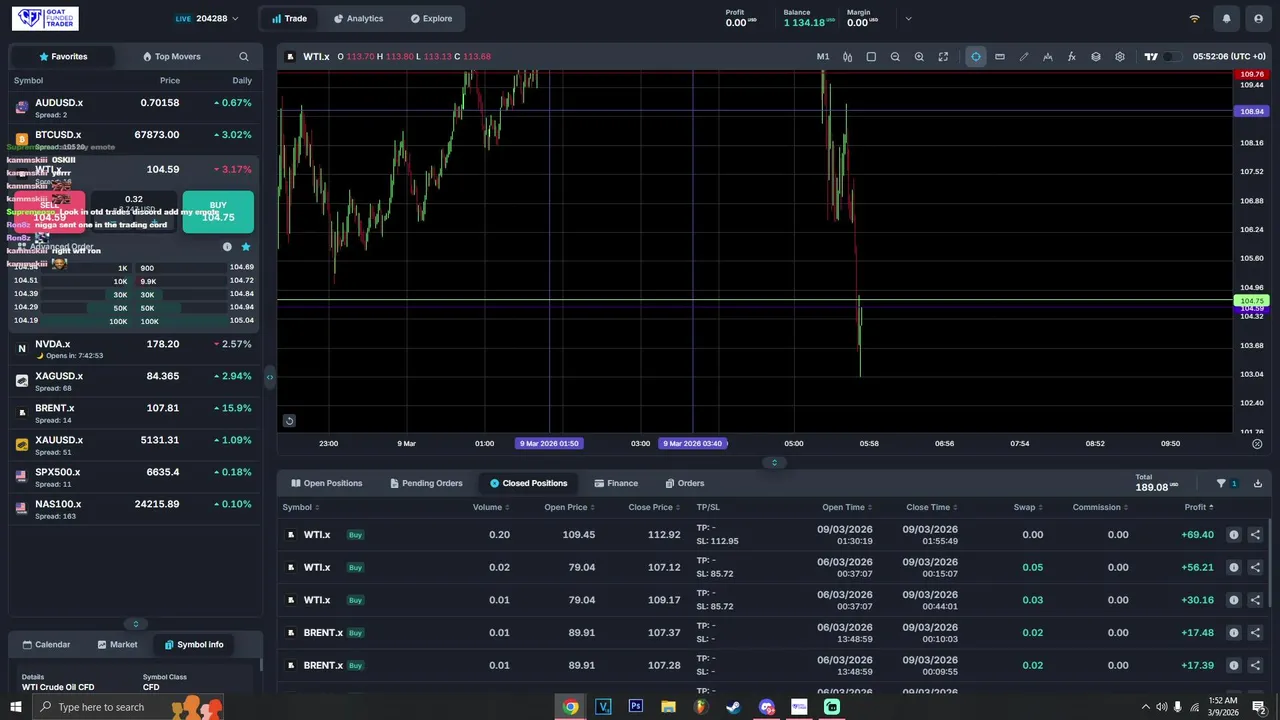Show WTI.x info icon near star

tap(227, 247)
